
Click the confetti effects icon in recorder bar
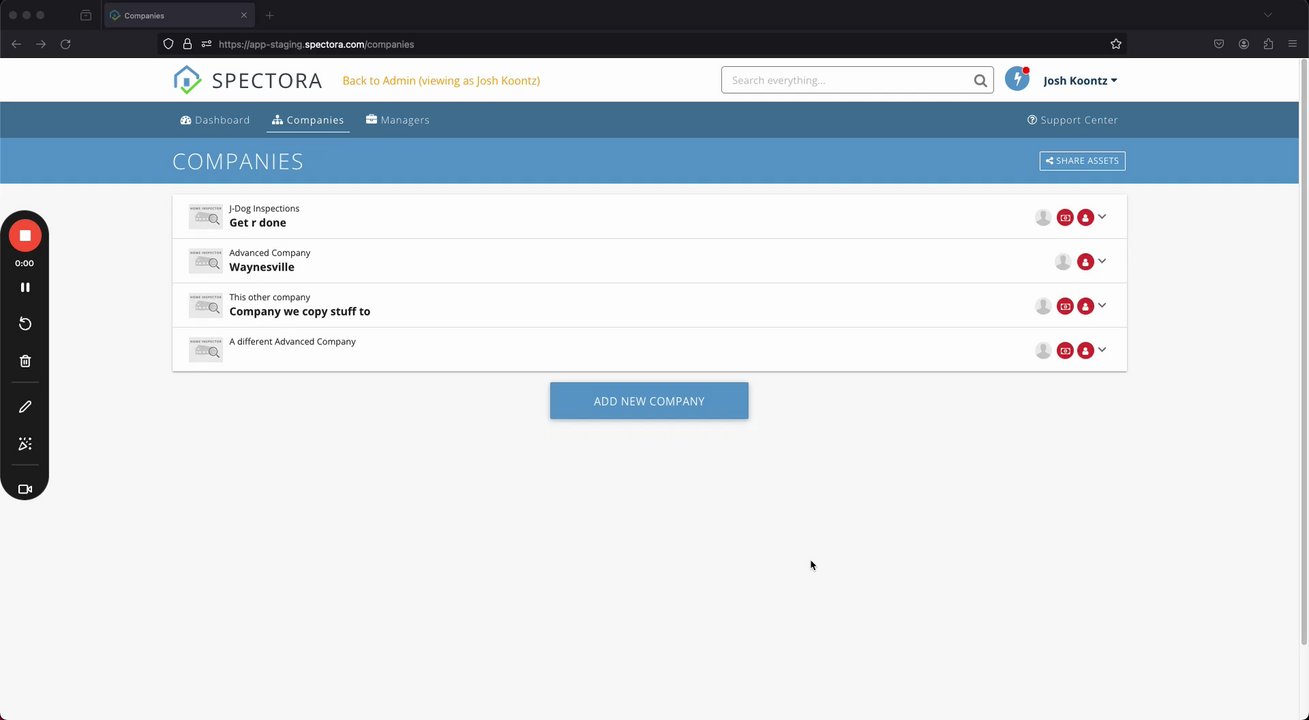(25, 444)
